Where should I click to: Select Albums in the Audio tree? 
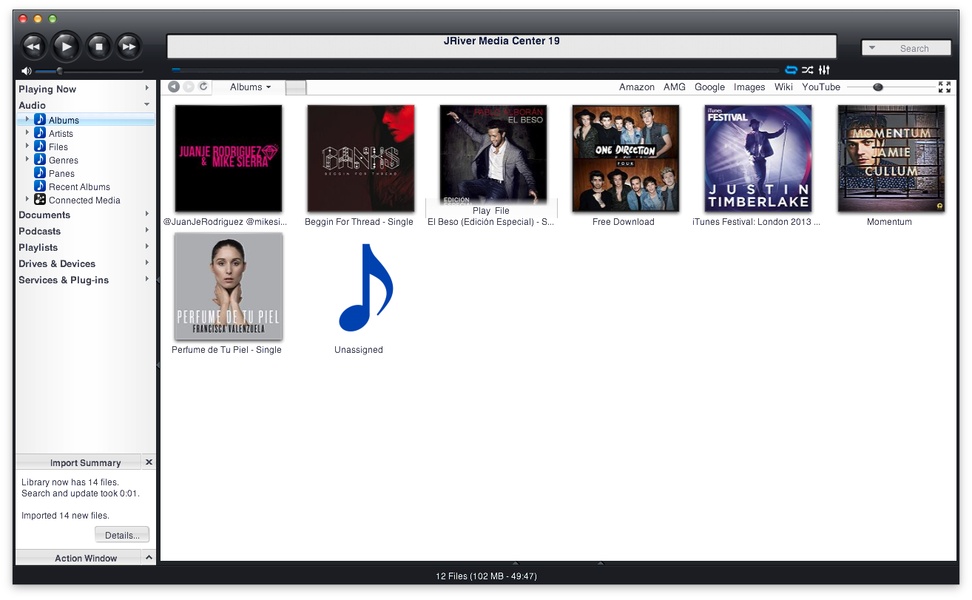pos(63,120)
